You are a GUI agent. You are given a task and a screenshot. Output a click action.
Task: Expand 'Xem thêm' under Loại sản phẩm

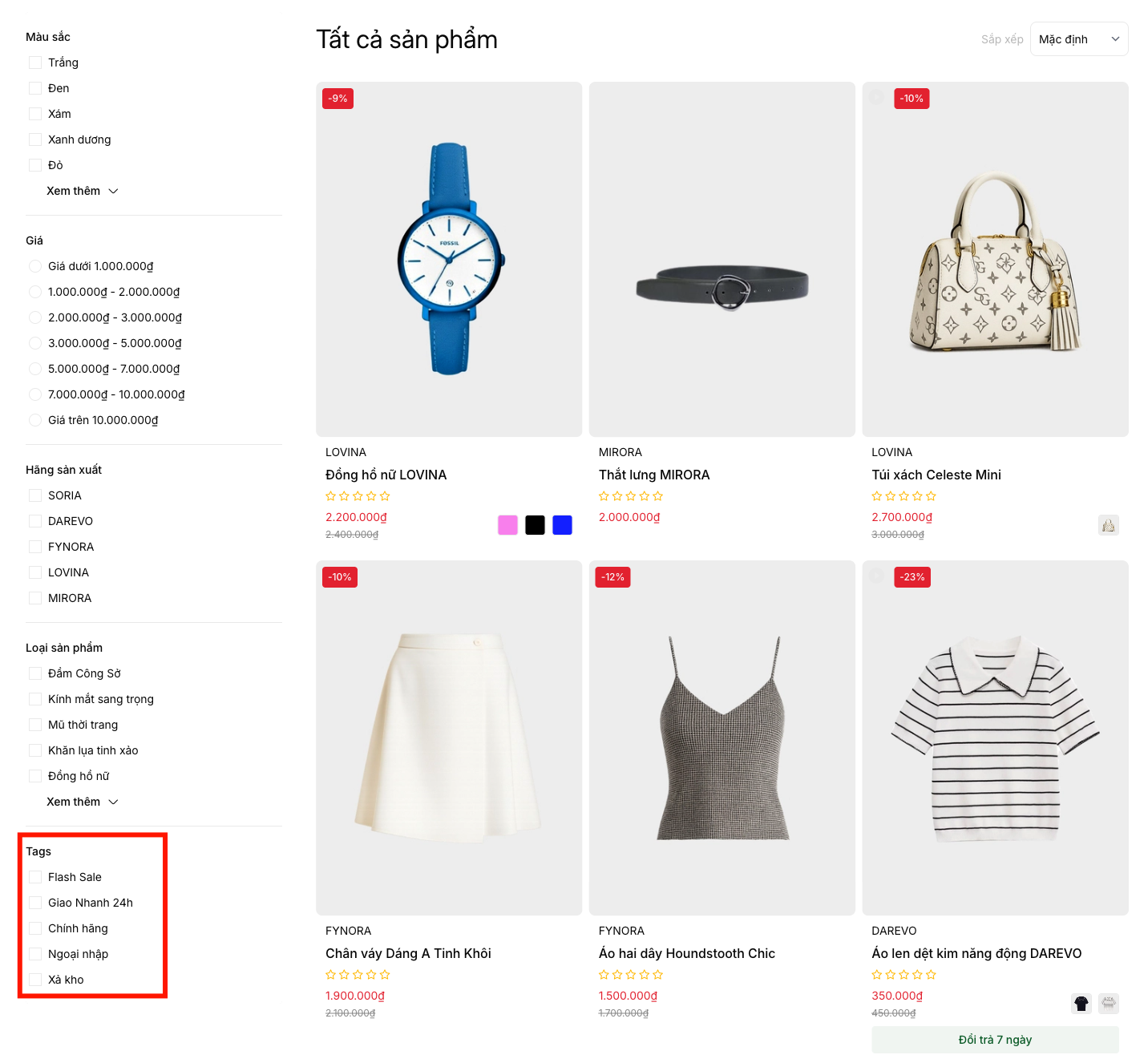click(x=82, y=802)
